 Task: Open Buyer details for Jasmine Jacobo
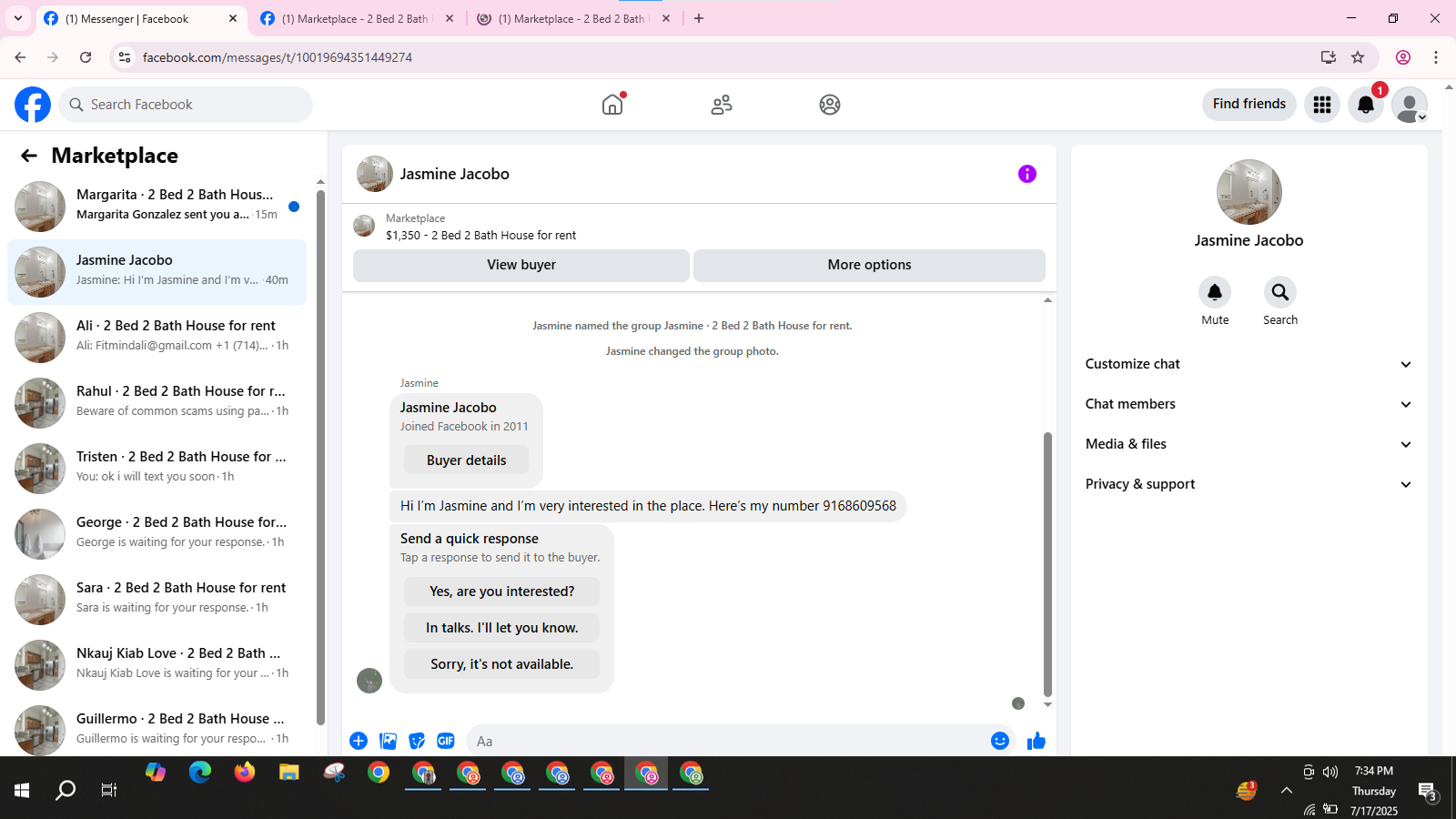pyautogui.click(x=466, y=460)
